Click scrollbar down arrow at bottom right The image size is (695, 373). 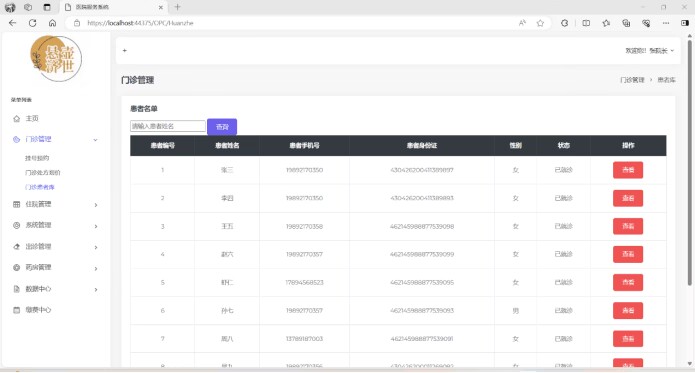click(689, 364)
